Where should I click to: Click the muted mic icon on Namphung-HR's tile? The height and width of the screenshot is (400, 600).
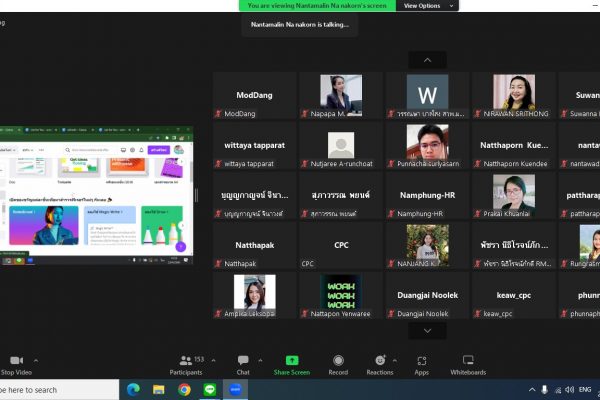391,214
